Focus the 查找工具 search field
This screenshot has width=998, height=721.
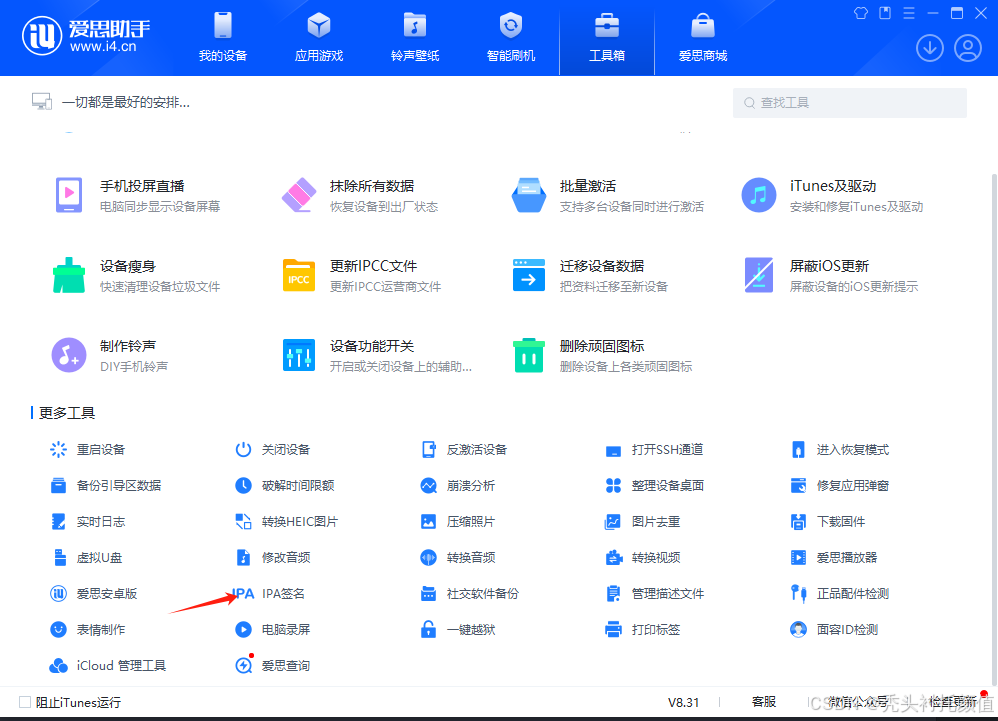click(x=850, y=102)
